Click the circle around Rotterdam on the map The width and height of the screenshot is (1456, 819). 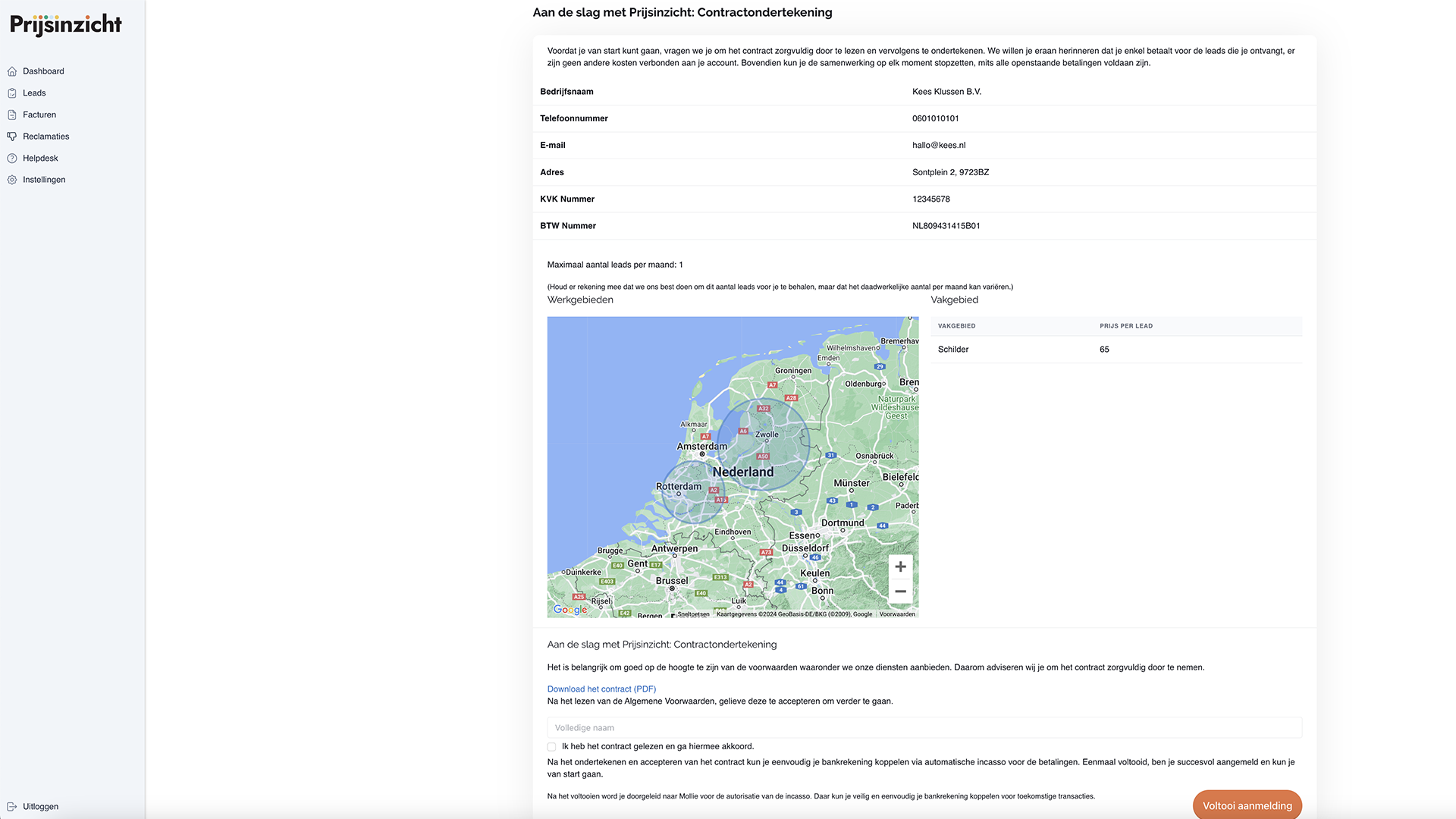(692, 491)
